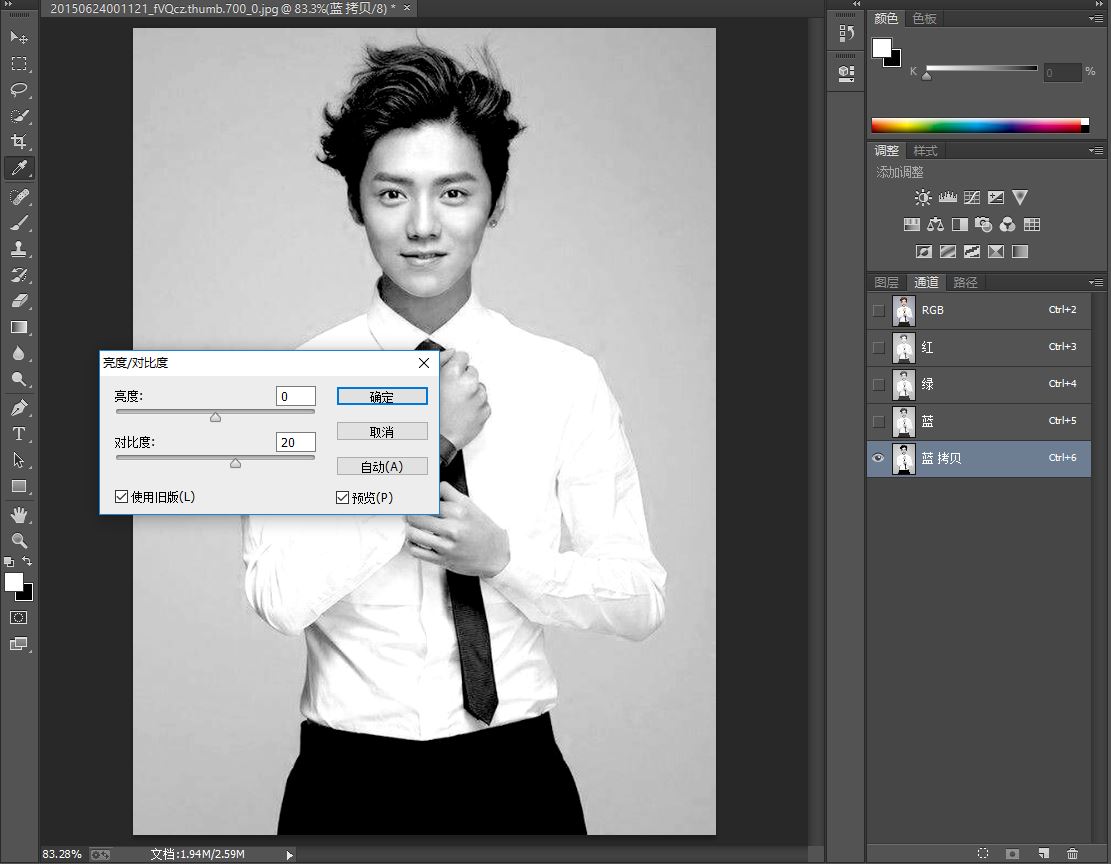The height and width of the screenshot is (864, 1111).
Task: Select the Eraser tool
Action: click(18, 300)
